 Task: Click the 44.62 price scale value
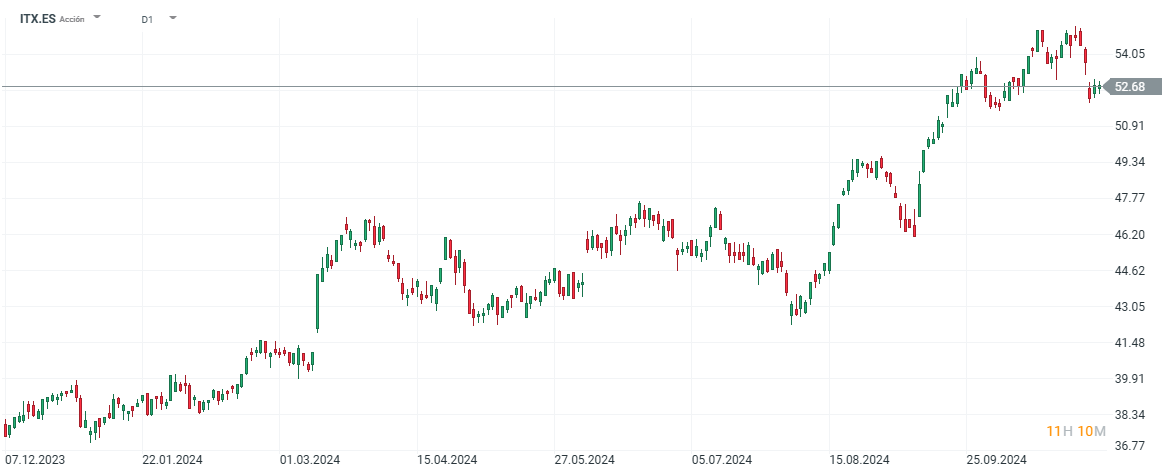(1130, 271)
